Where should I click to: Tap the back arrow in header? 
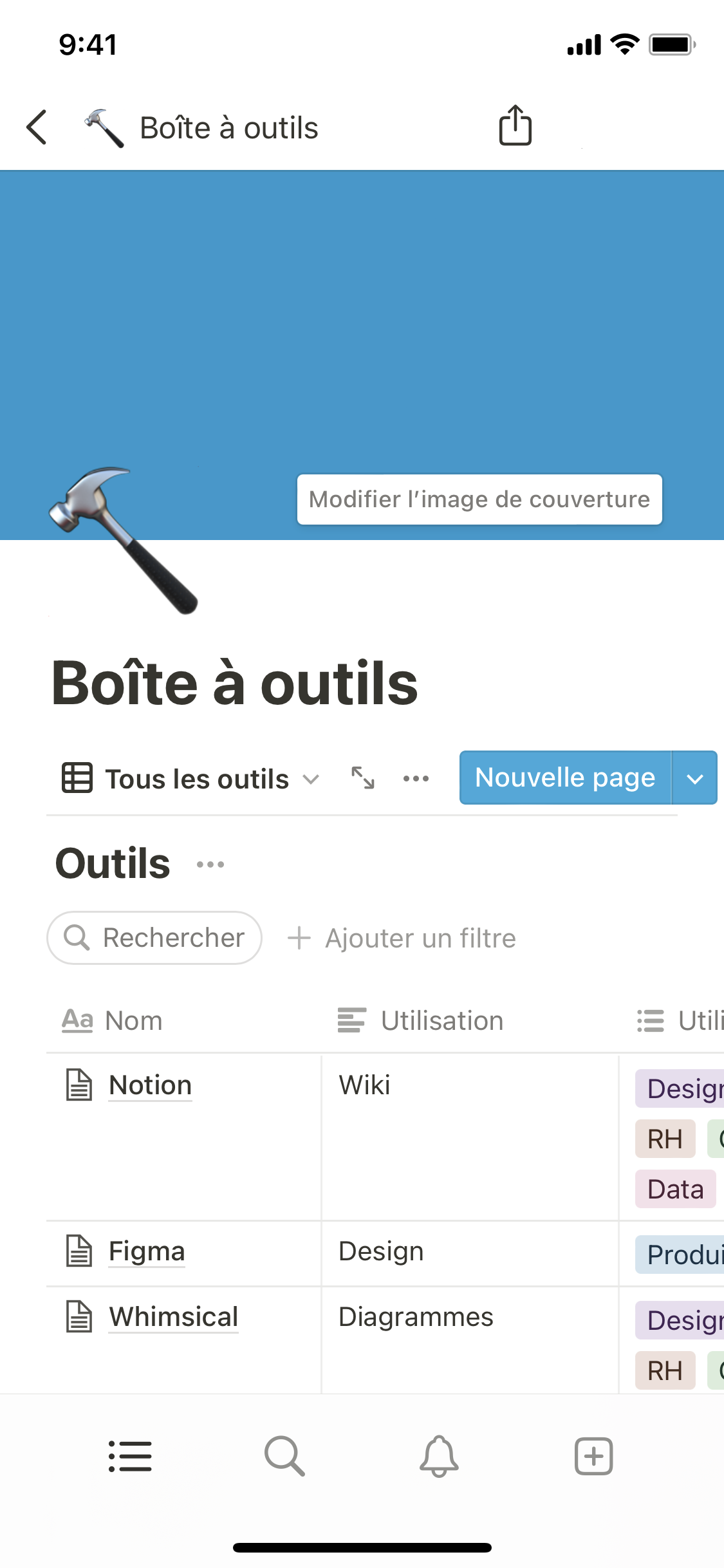point(37,127)
